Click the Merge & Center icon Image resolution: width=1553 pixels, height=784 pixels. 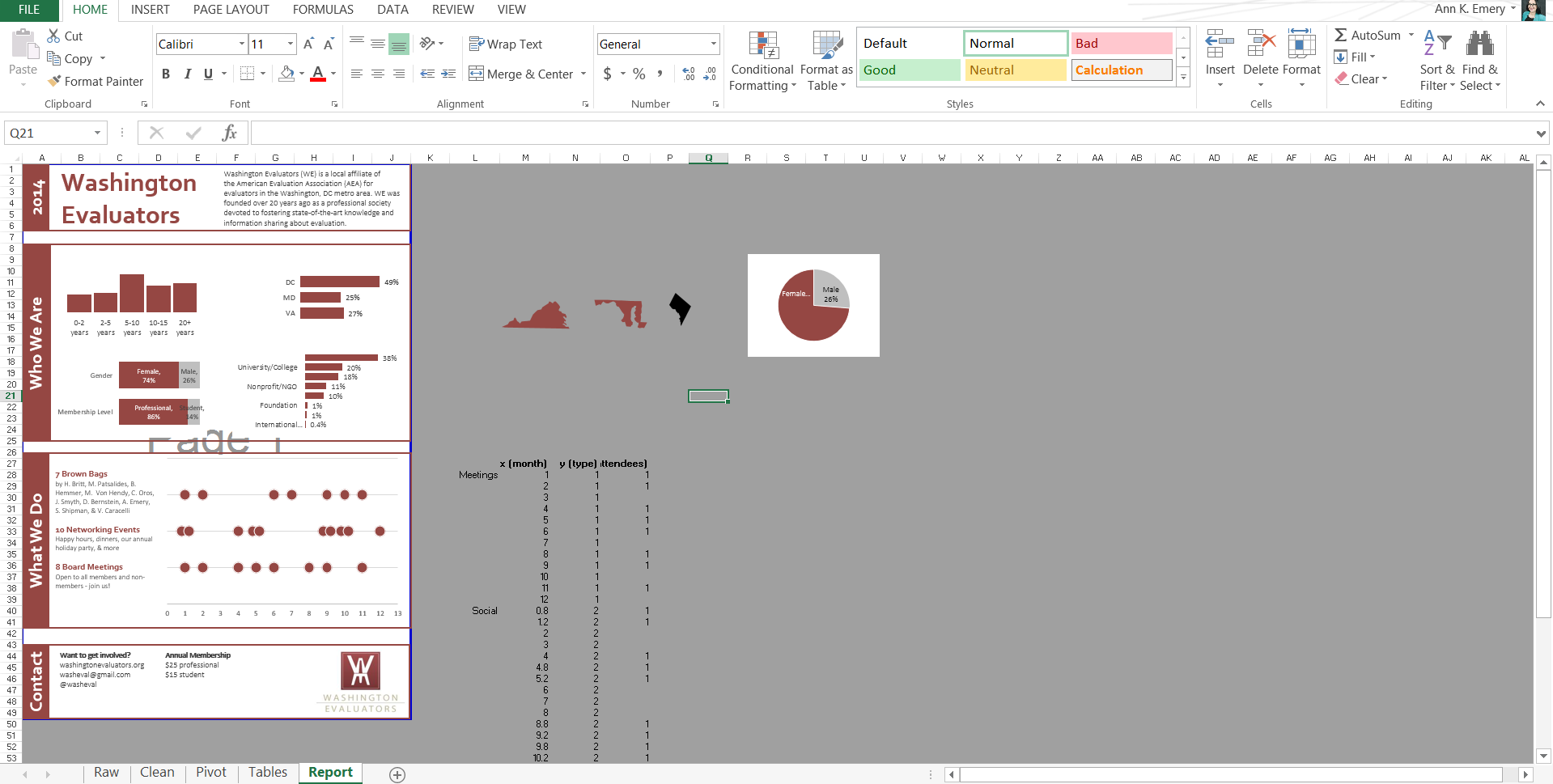coord(476,74)
